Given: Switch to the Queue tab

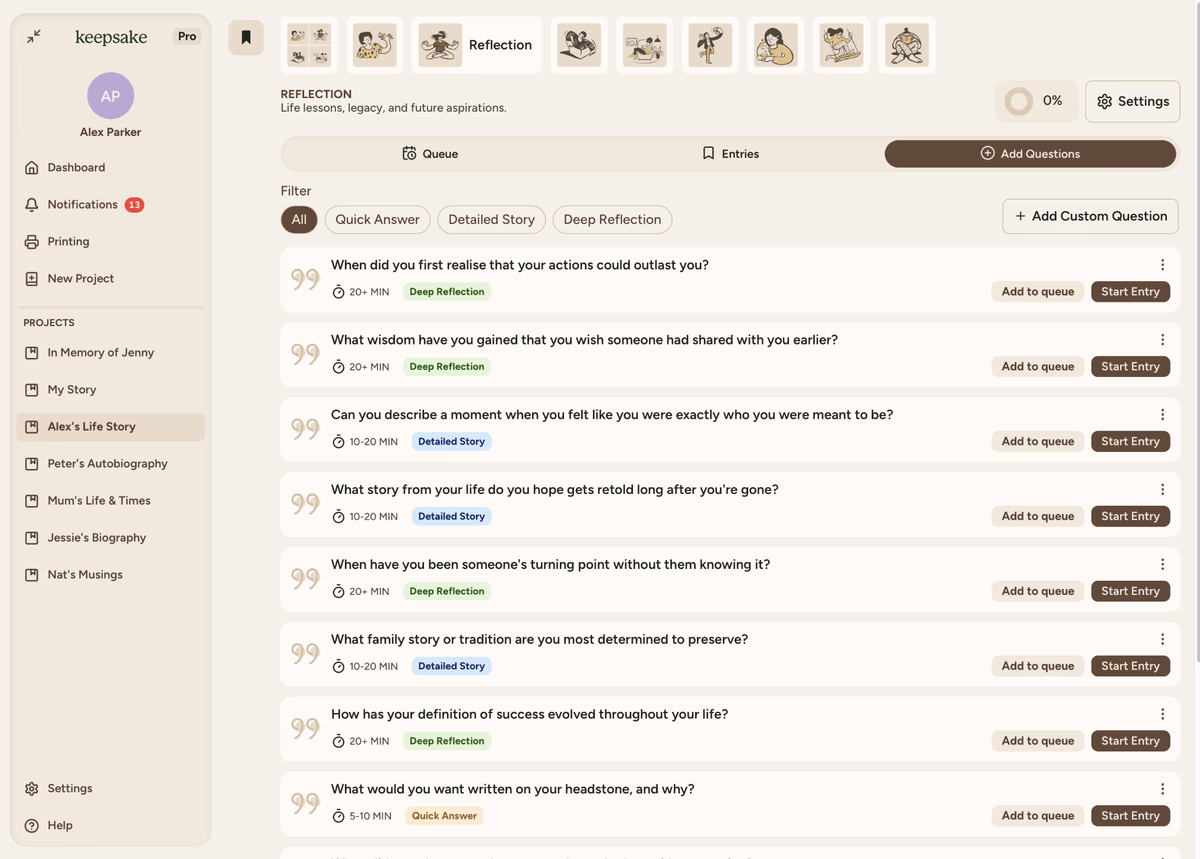Looking at the screenshot, I should [x=430, y=154].
